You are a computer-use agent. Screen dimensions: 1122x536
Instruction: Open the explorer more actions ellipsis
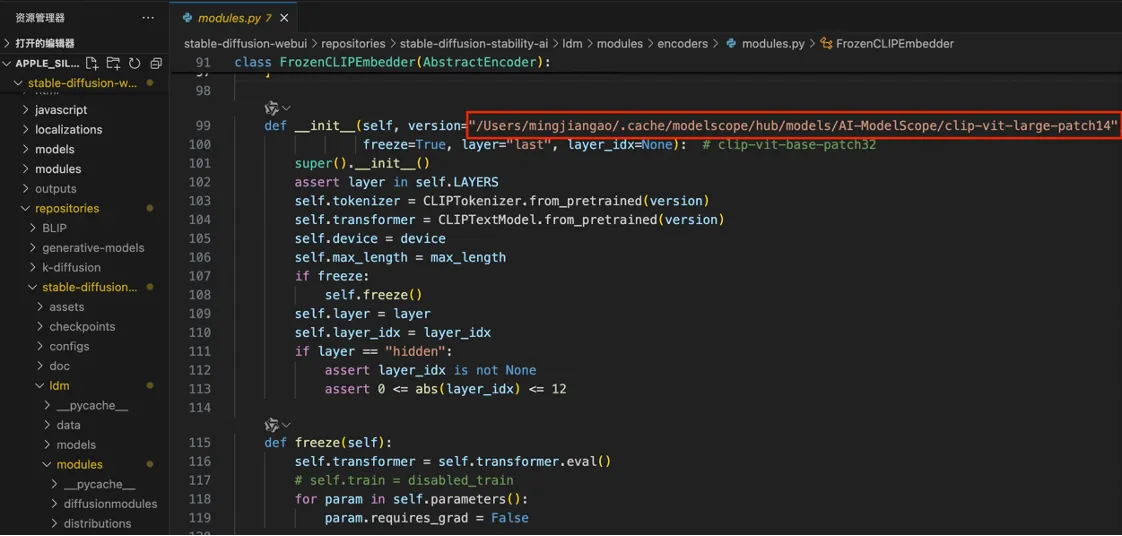[147, 17]
